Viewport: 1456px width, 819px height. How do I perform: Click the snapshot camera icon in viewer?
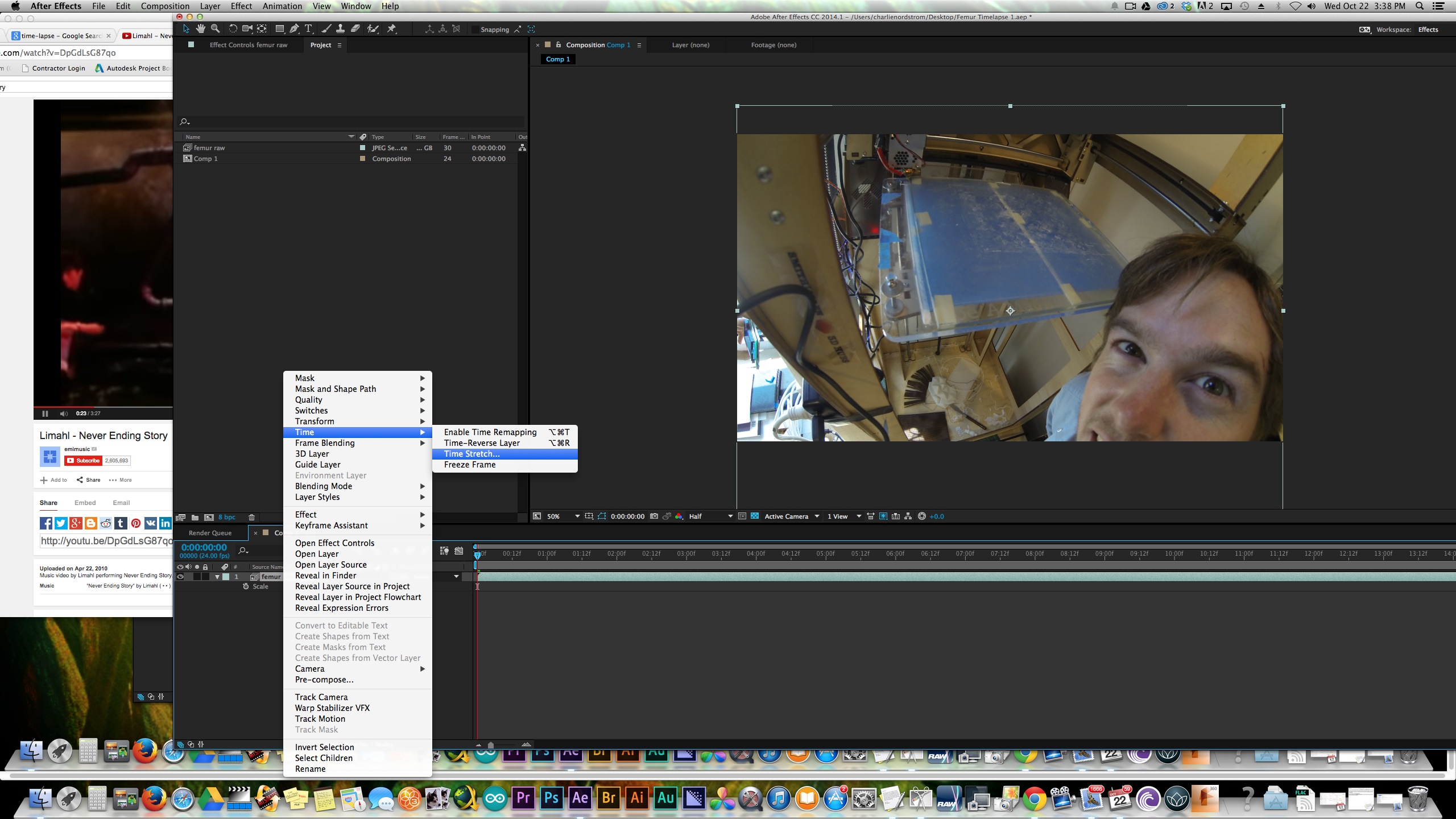(x=654, y=516)
